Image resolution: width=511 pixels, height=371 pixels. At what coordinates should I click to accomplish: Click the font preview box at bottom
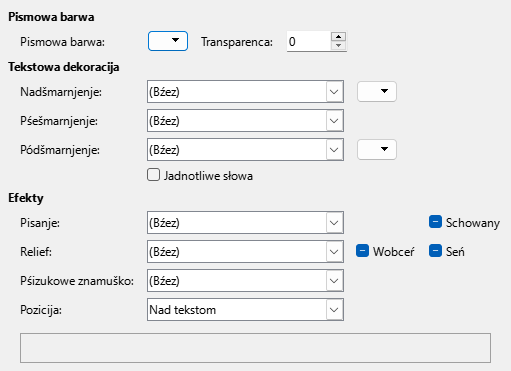255,348
